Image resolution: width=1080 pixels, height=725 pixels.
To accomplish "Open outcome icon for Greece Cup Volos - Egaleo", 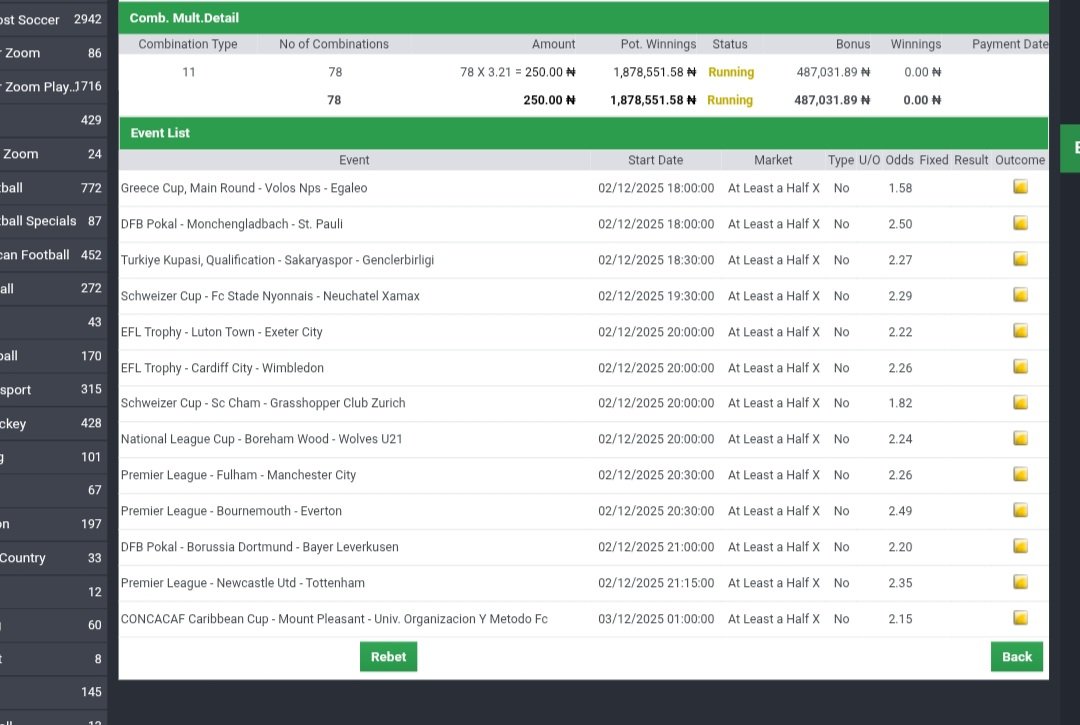I will click(x=1020, y=187).
